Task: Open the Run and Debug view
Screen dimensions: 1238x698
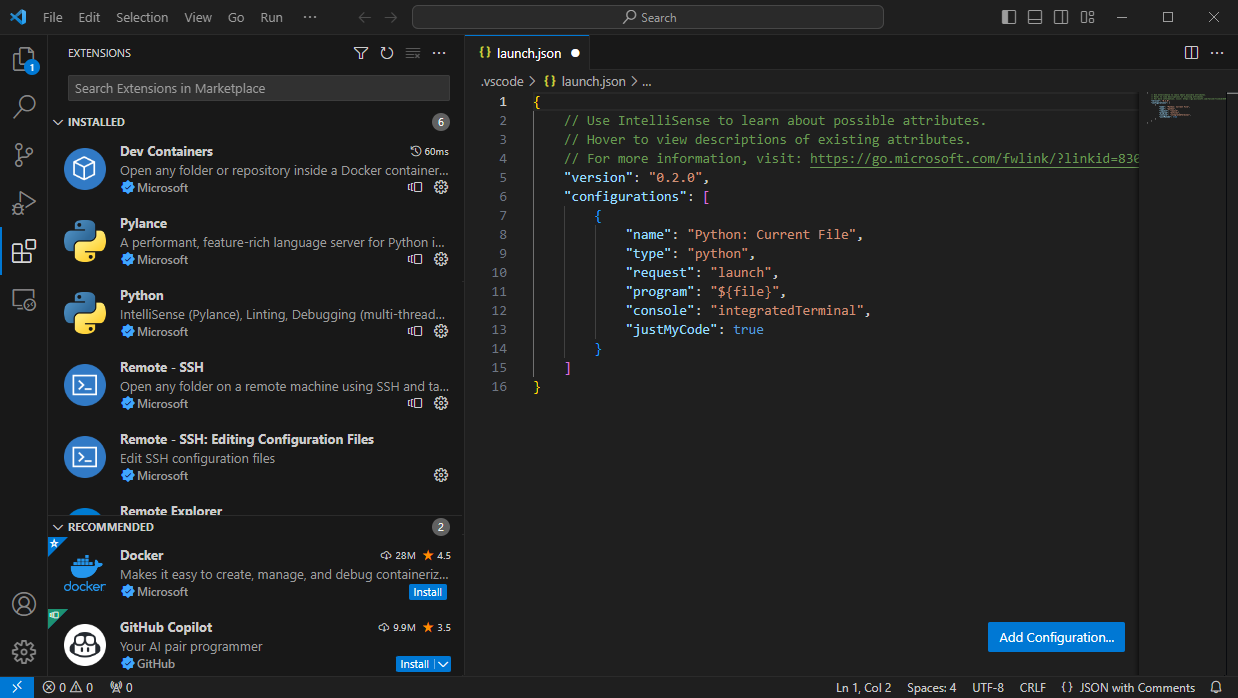Action: pyautogui.click(x=24, y=203)
